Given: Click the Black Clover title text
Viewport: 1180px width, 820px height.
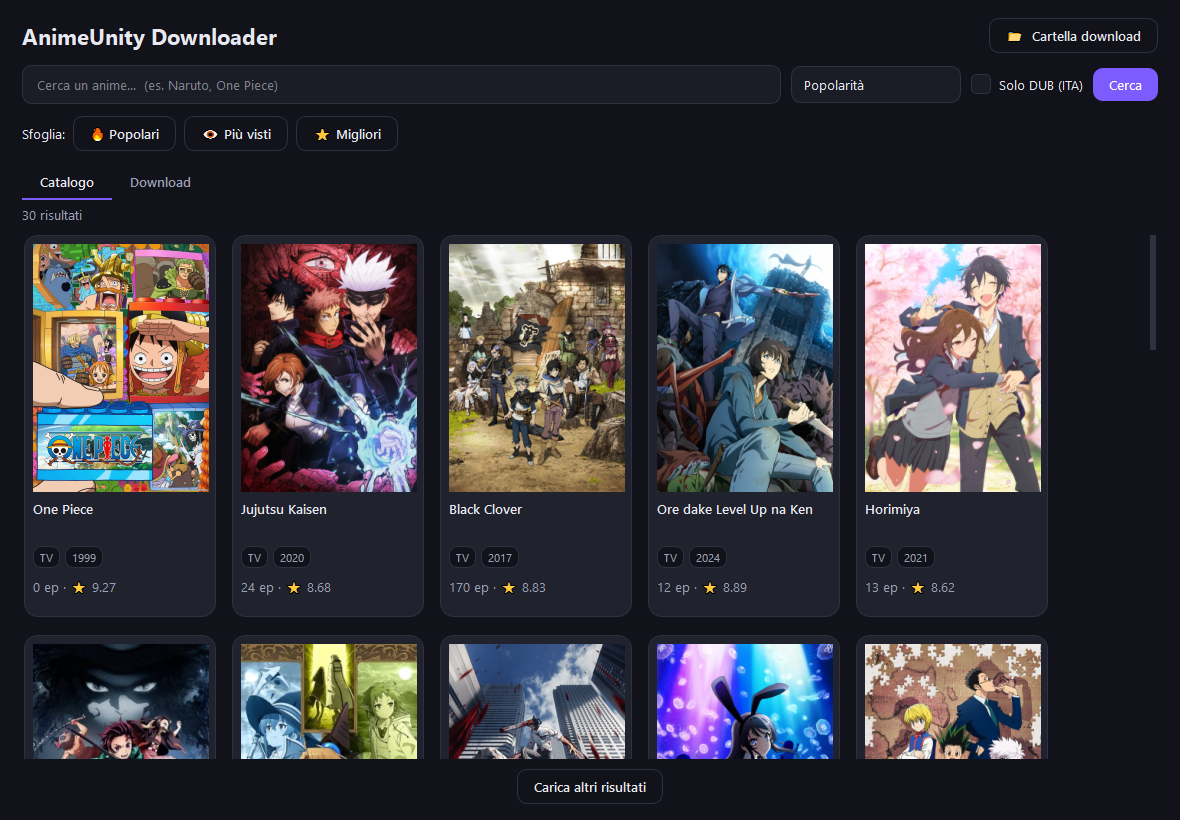Looking at the screenshot, I should click(x=485, y=509).
